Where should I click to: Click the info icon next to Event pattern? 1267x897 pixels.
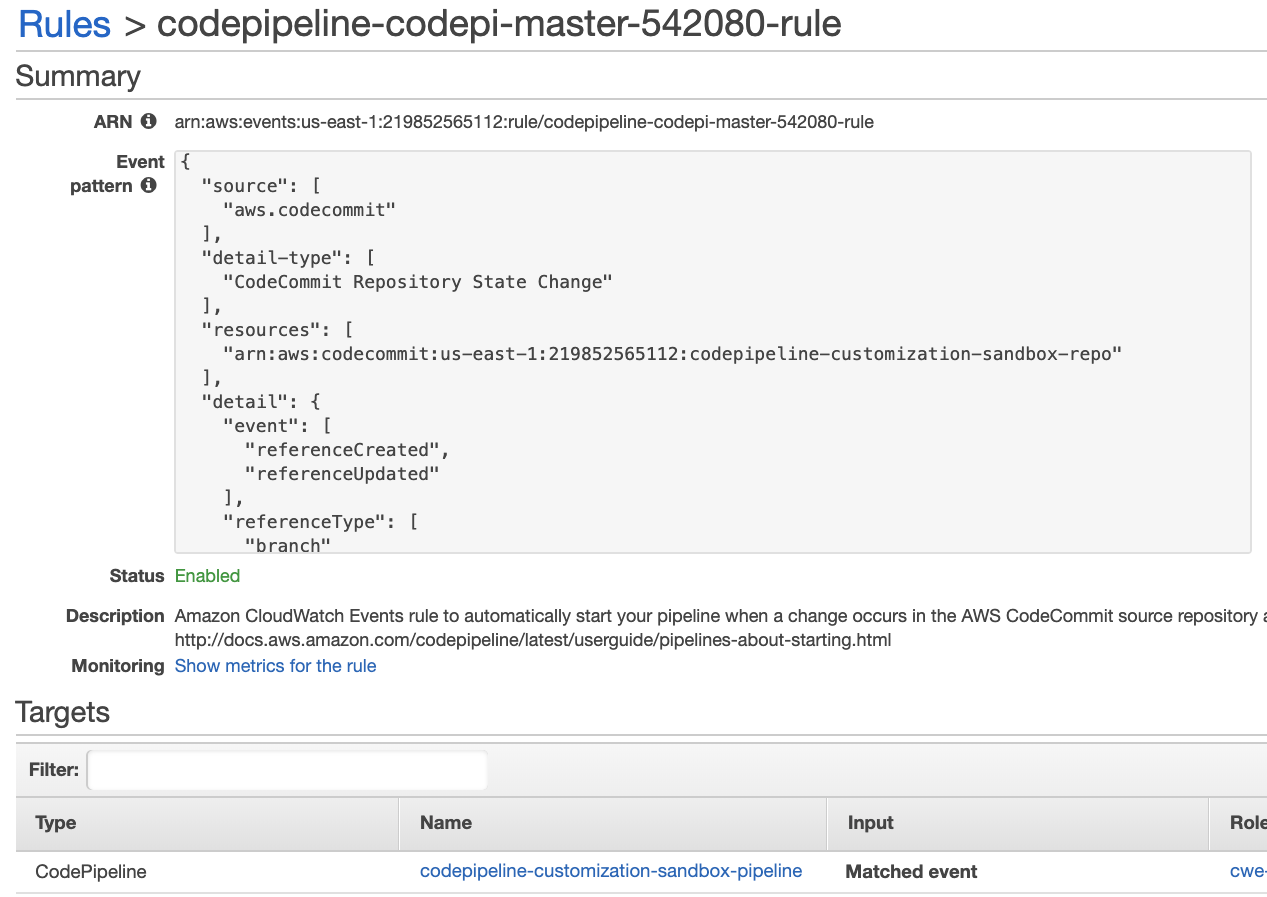click(149, 185)
